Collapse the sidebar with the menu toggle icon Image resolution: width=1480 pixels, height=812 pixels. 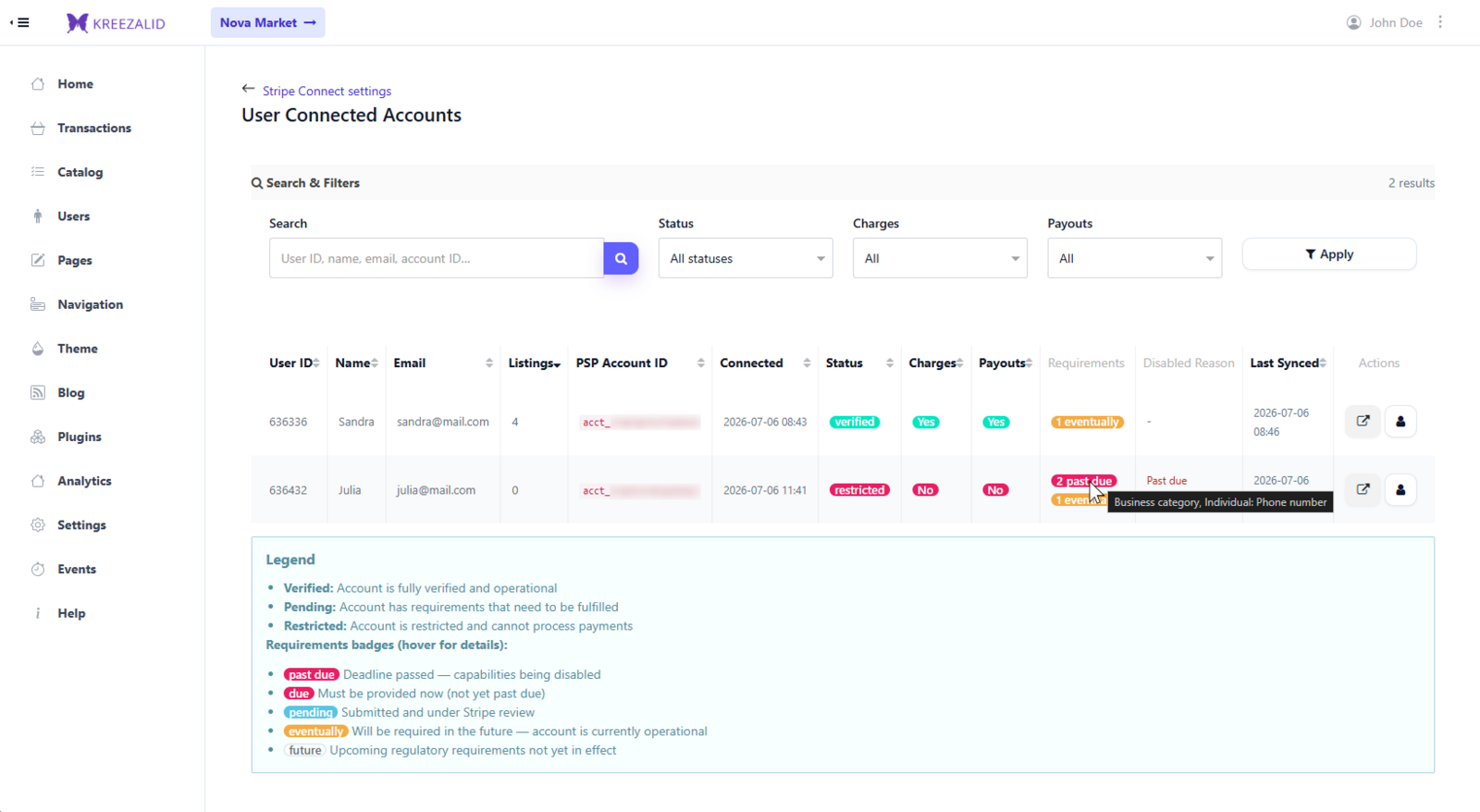click(19, 22)
